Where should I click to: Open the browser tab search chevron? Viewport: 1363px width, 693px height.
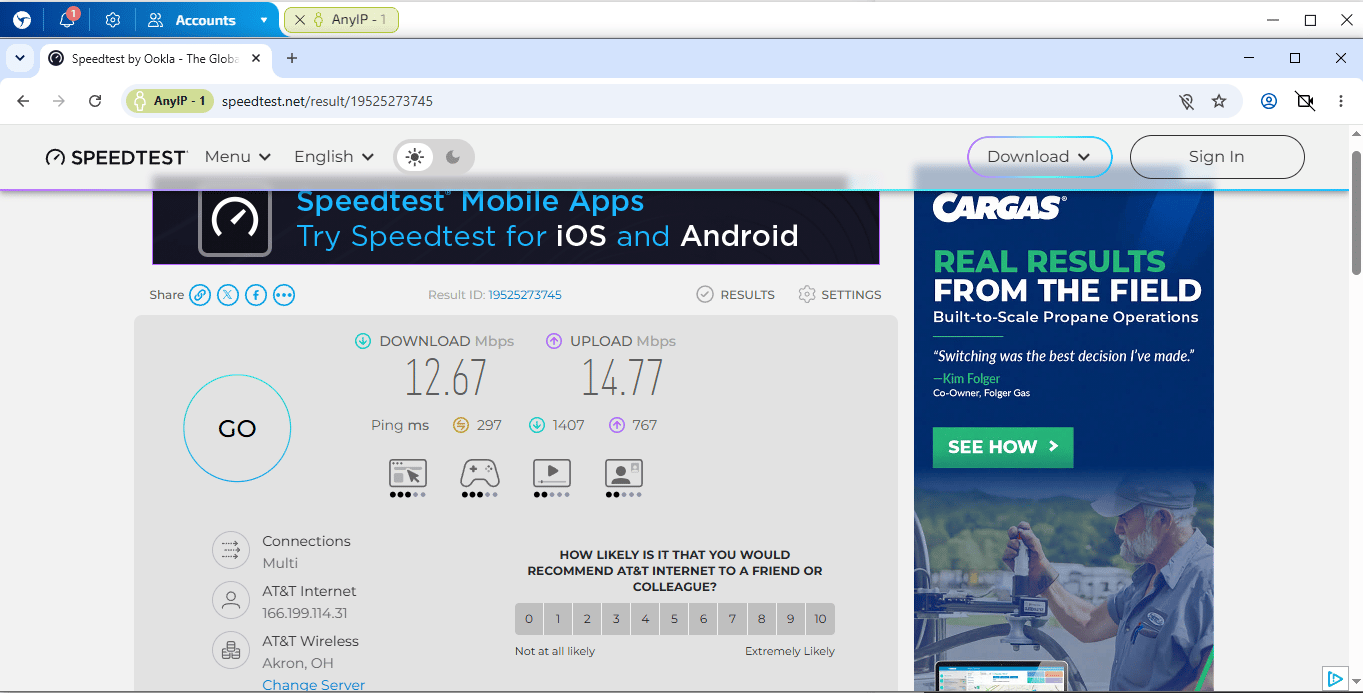pyautogui.click(x=20, y=58)
